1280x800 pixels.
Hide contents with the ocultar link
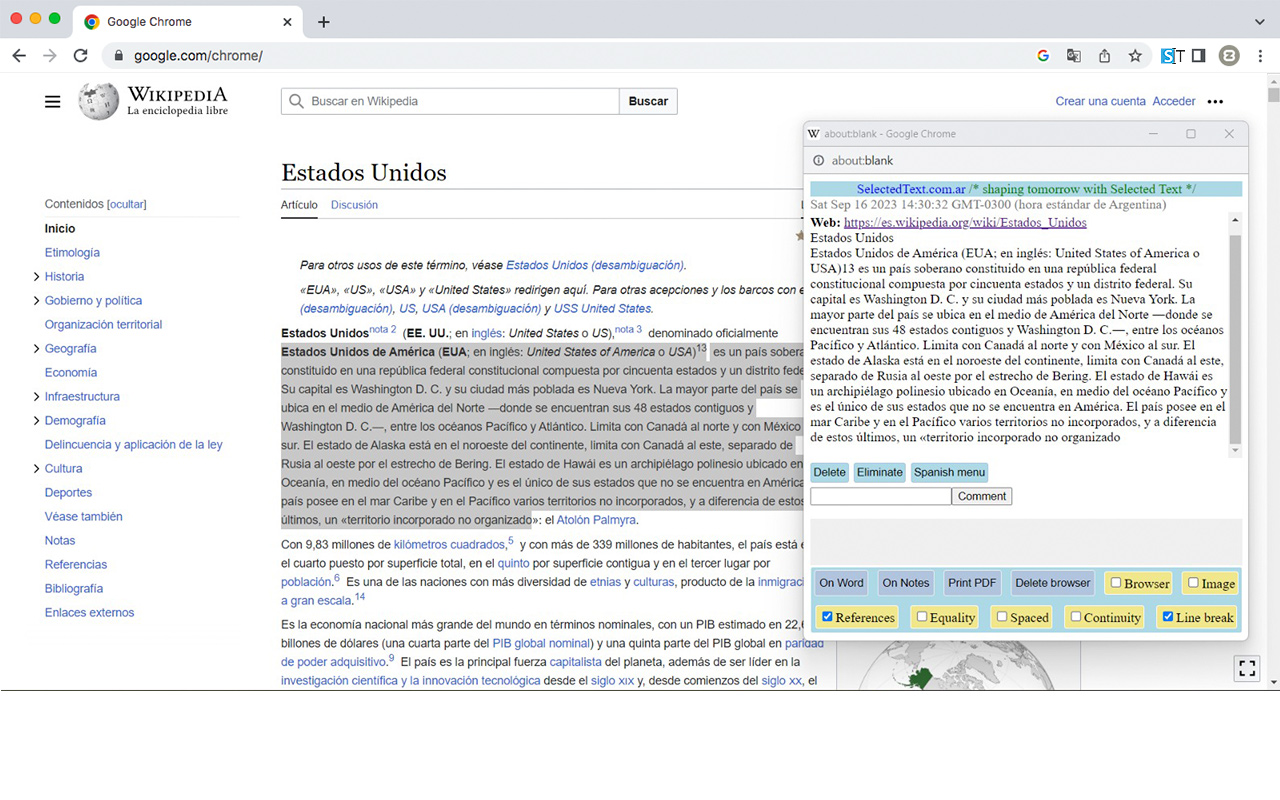click(127, 204)
